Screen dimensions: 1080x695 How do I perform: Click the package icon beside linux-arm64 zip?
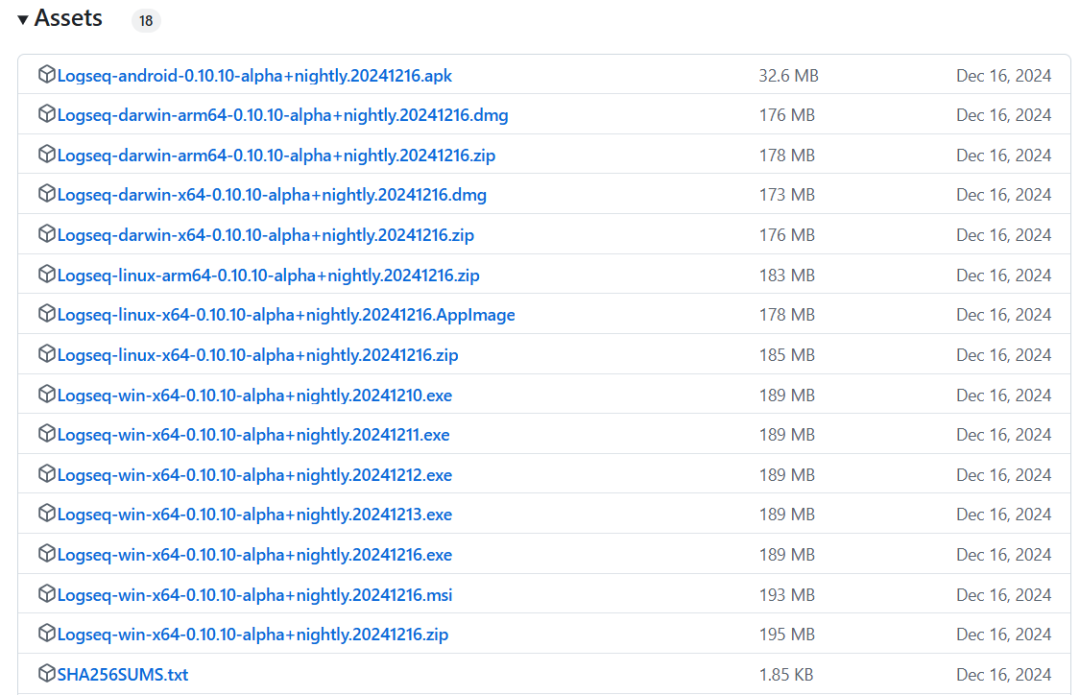[x=46, y=274]
